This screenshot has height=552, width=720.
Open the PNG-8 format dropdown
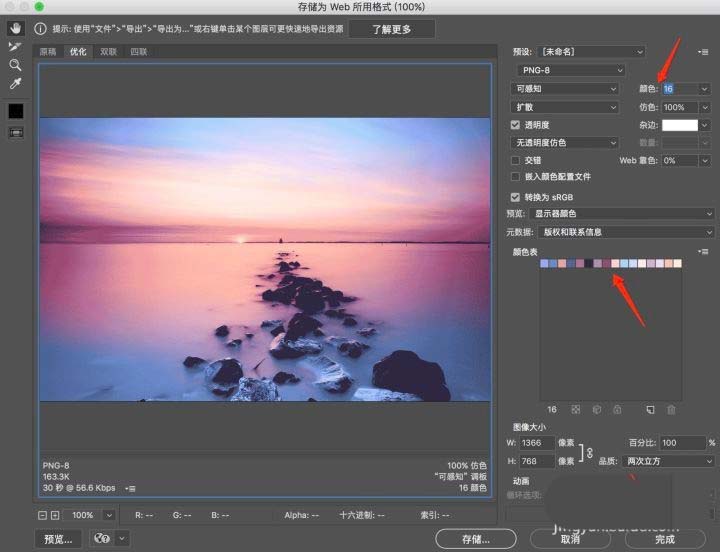[571, 70]
